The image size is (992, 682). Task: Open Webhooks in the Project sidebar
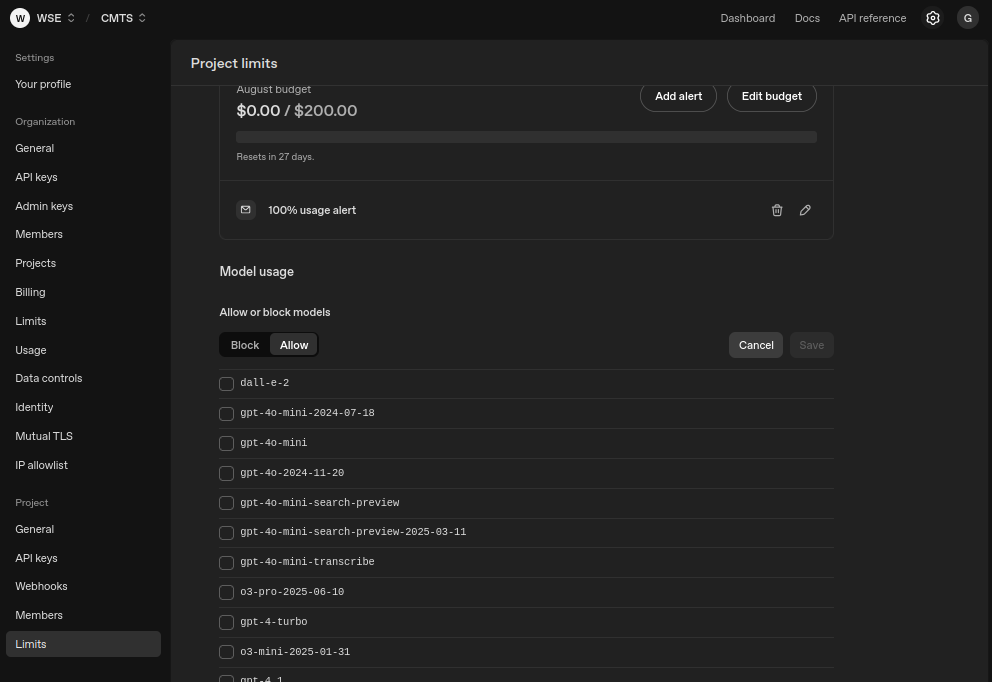tap(41, 586)
